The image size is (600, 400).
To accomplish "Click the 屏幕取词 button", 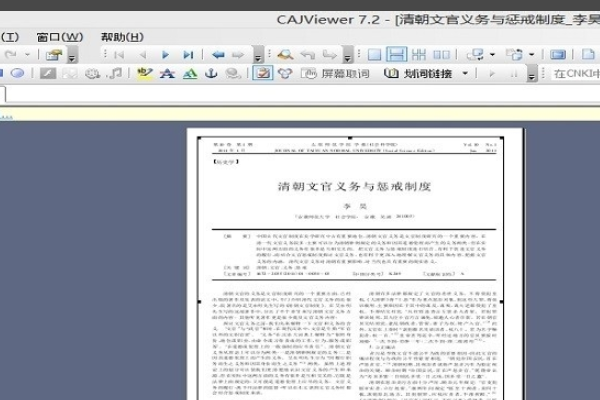I will click(335, 73).
